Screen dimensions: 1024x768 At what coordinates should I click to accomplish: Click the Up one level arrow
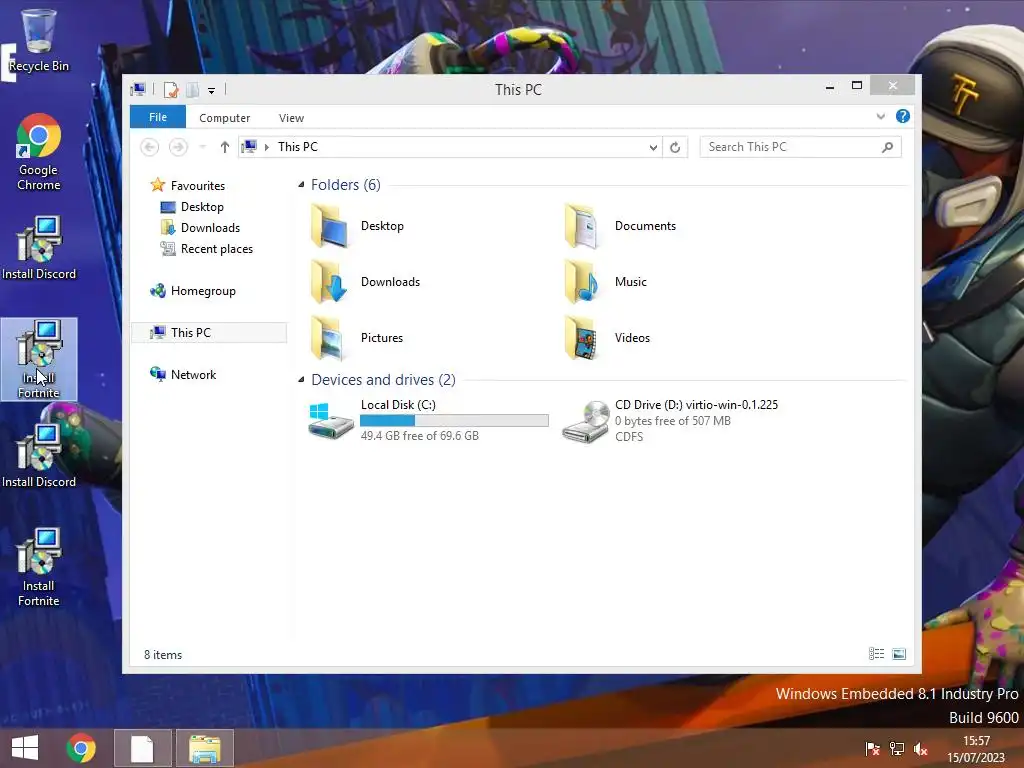point(225,147)
